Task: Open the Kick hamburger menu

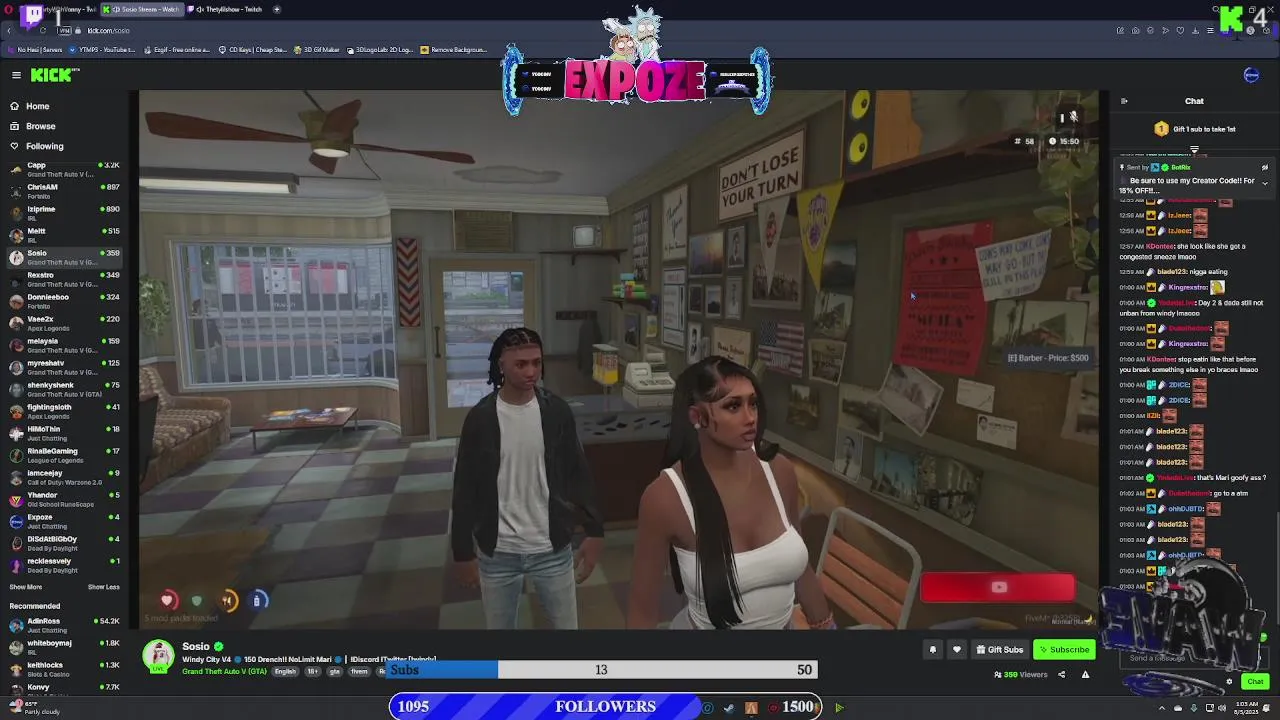Action: (16, 75)
